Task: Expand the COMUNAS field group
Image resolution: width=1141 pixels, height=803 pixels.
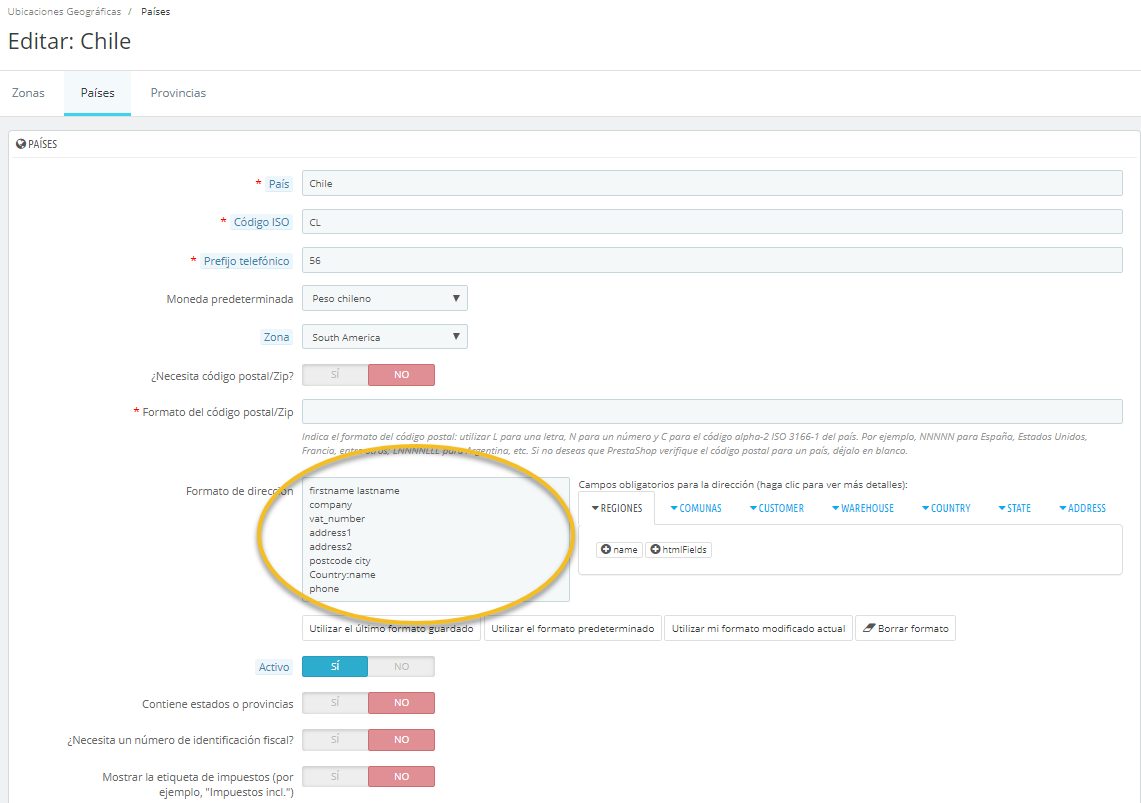Action: [696, 508]
